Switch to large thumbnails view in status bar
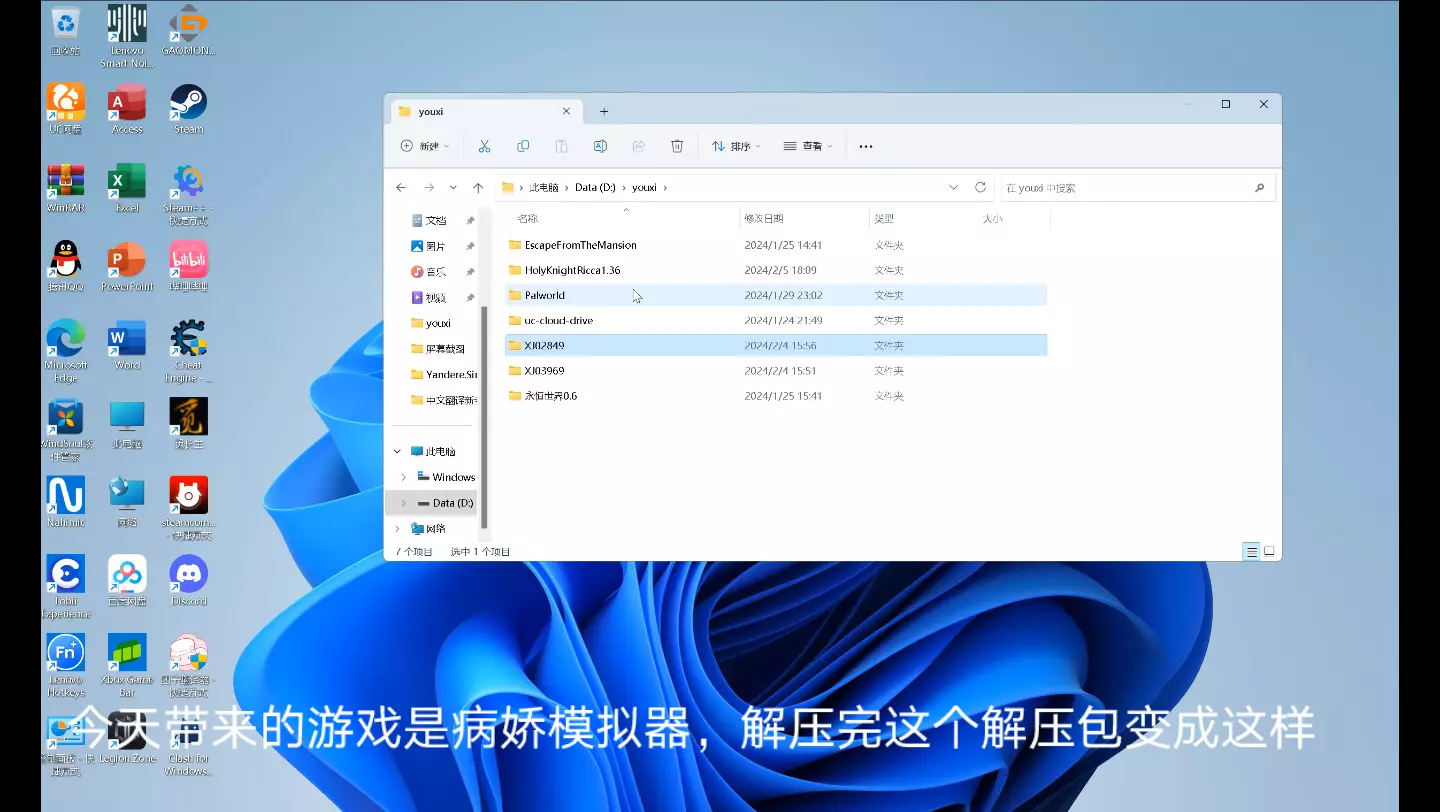The image size is (1440, 812). (1269, 551)
